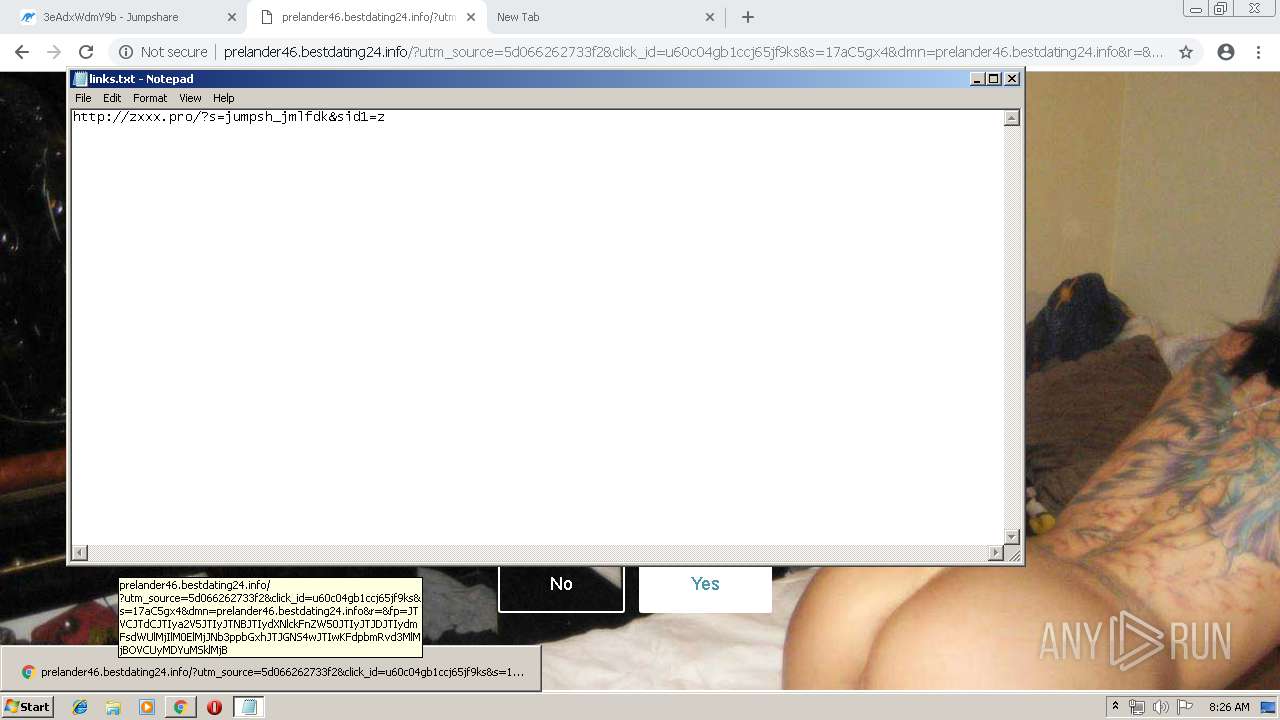Click the 8:26 AM clock

[1229, 707]
